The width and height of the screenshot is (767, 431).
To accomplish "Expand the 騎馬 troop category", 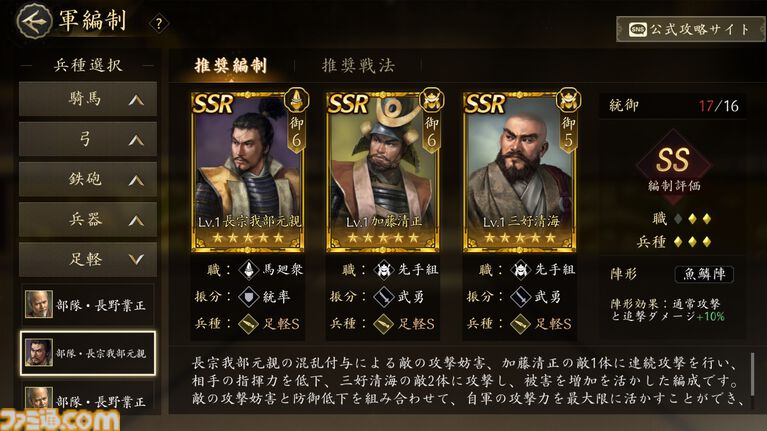I will pyautogui.click(x=88, y=99).
